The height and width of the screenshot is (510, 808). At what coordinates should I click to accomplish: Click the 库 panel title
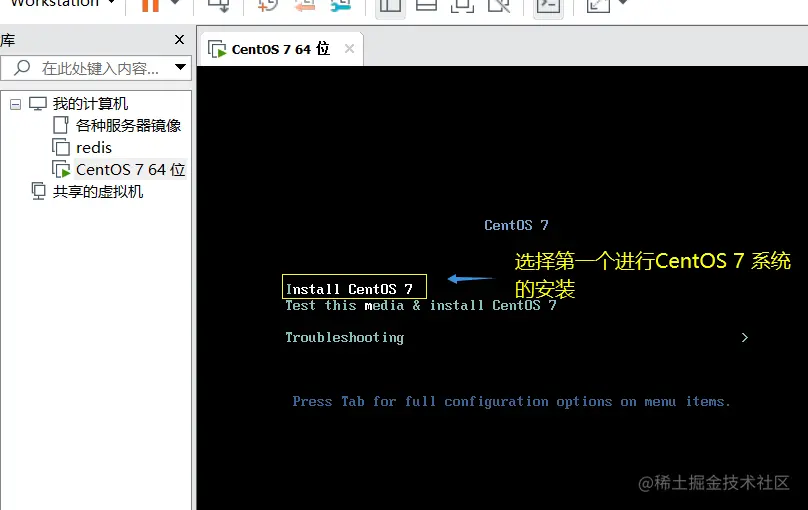tap(8, 40)
